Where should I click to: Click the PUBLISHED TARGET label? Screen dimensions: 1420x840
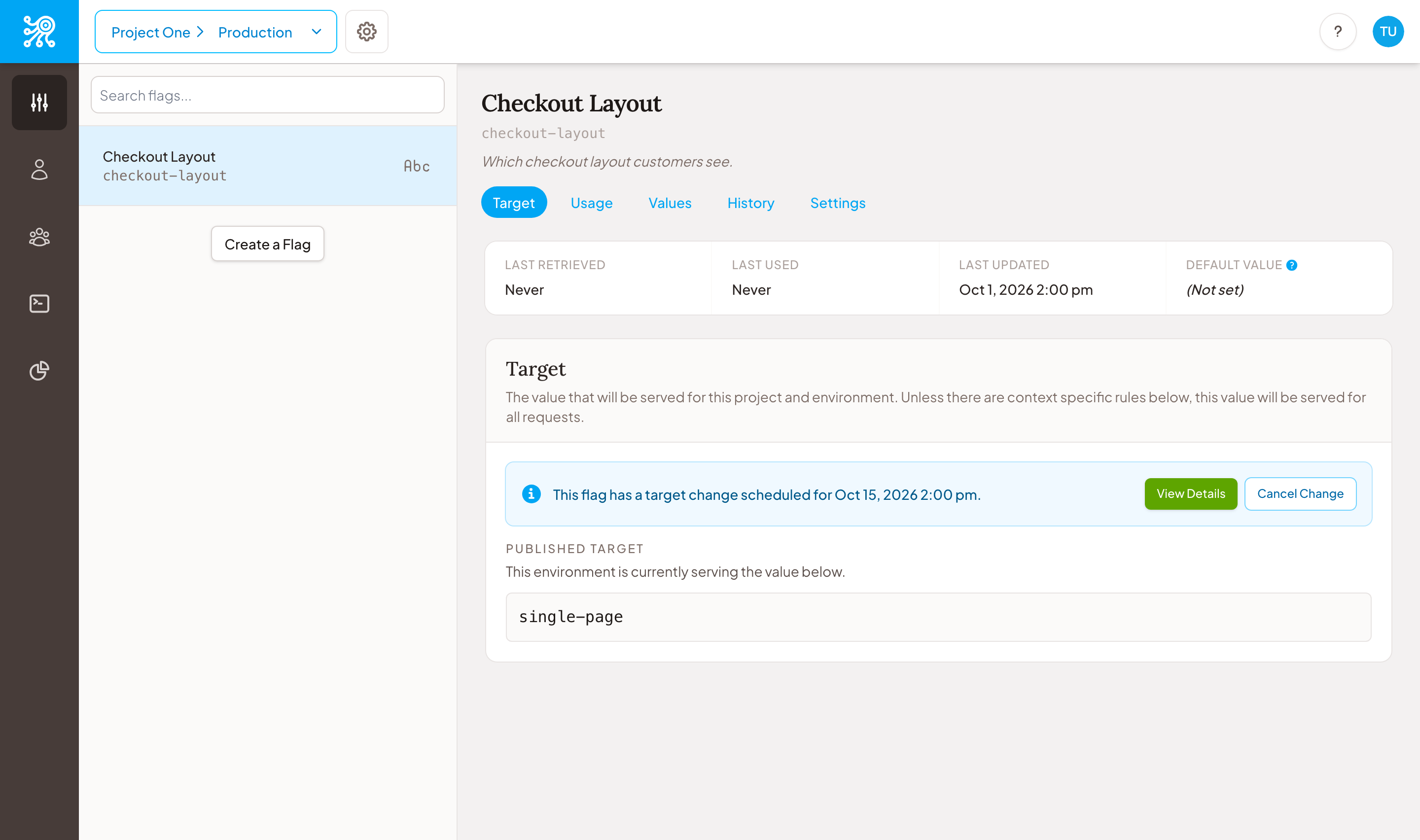click(x=574, y=549)
